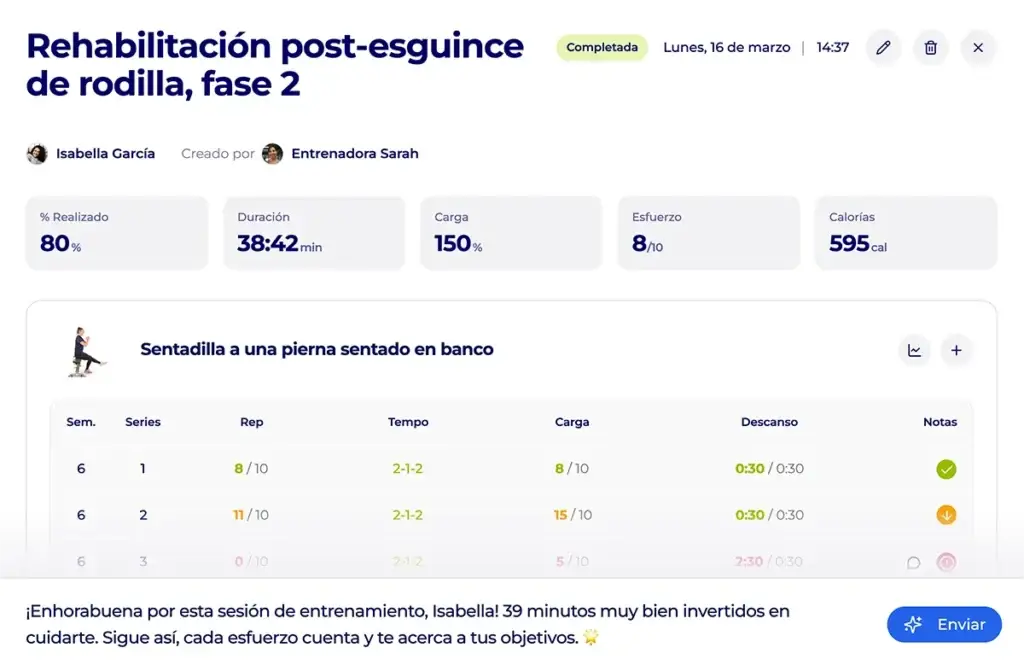Open the exercise progress chart icon
The width and height of the screenshot is (1024, 671).
(914, 350)
